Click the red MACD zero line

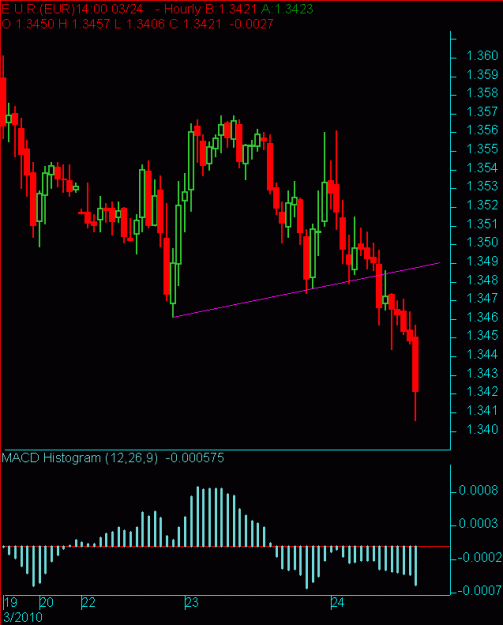(x=226, y=546)
